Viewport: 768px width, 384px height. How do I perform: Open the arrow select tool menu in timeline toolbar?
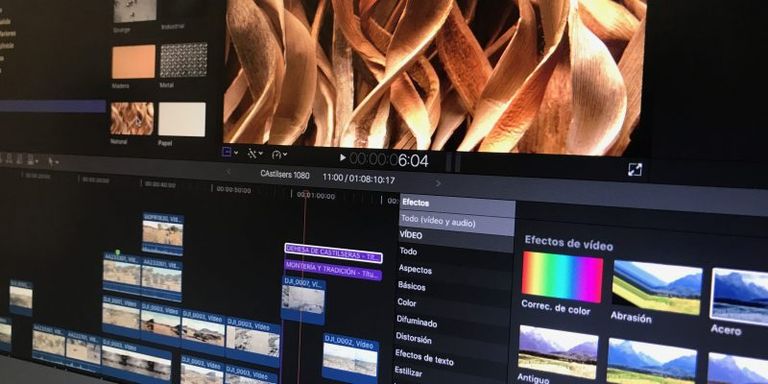(52, 160)
